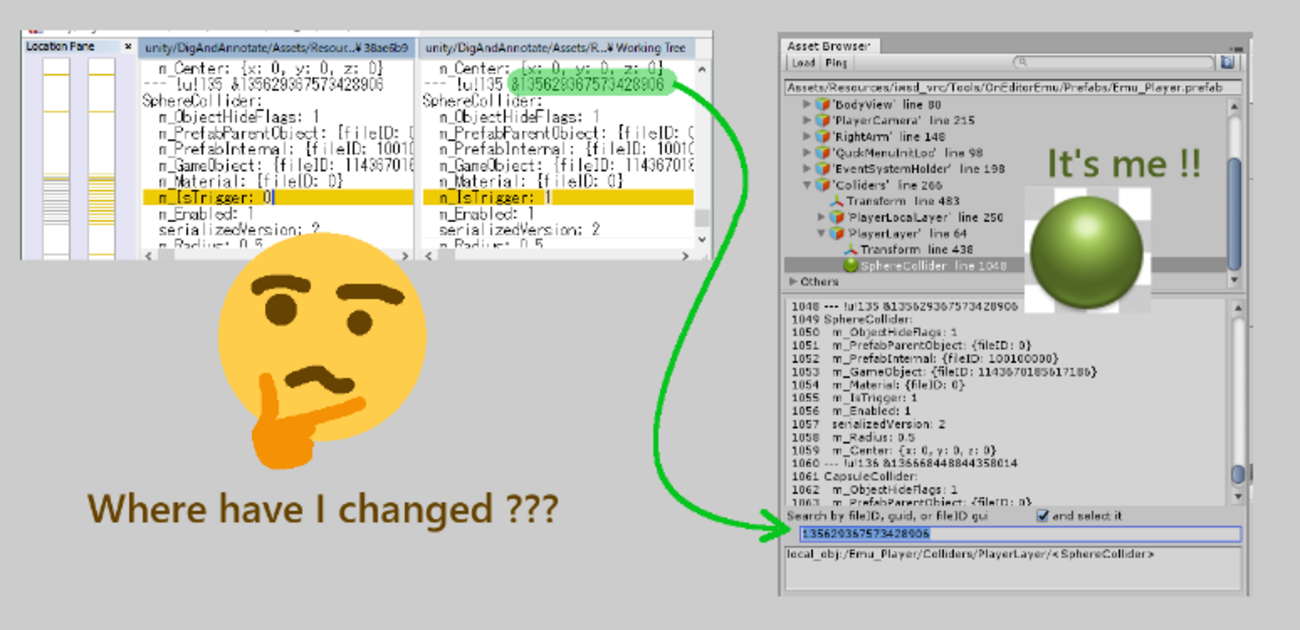
Task: Click the 'QuickMenuInitLoc' prefab cube icon
Action: pos(823,153)
